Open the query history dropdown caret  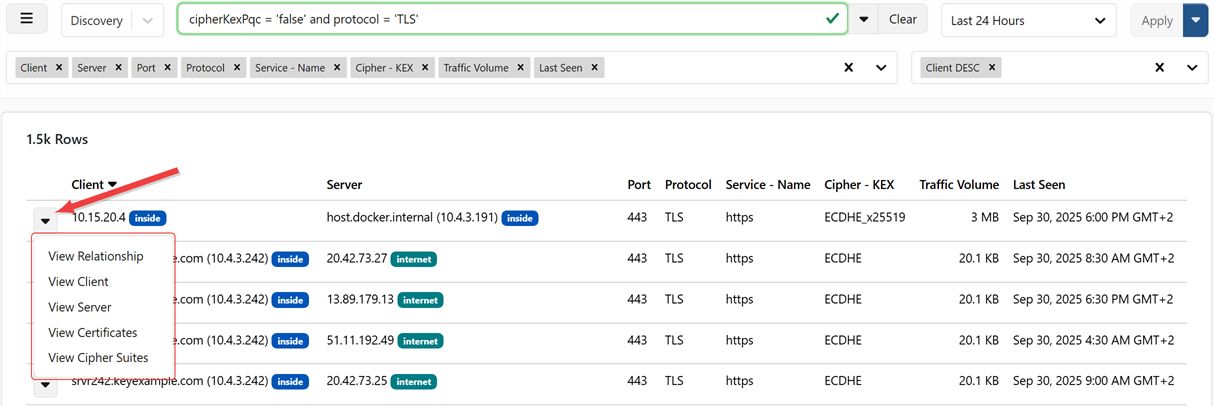(864, 20)
